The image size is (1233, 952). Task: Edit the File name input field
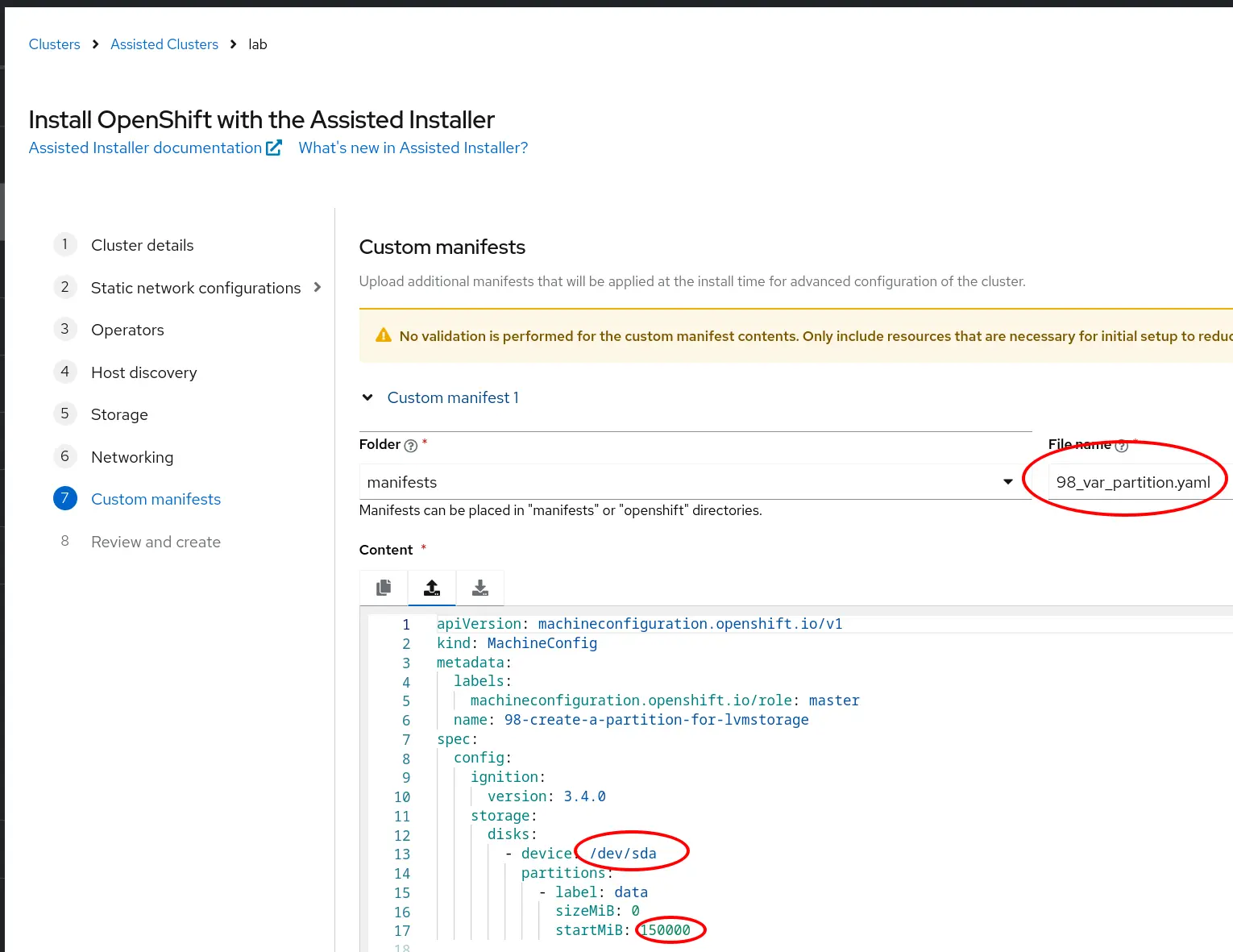pyautogui.click(x=1140, y=482)
